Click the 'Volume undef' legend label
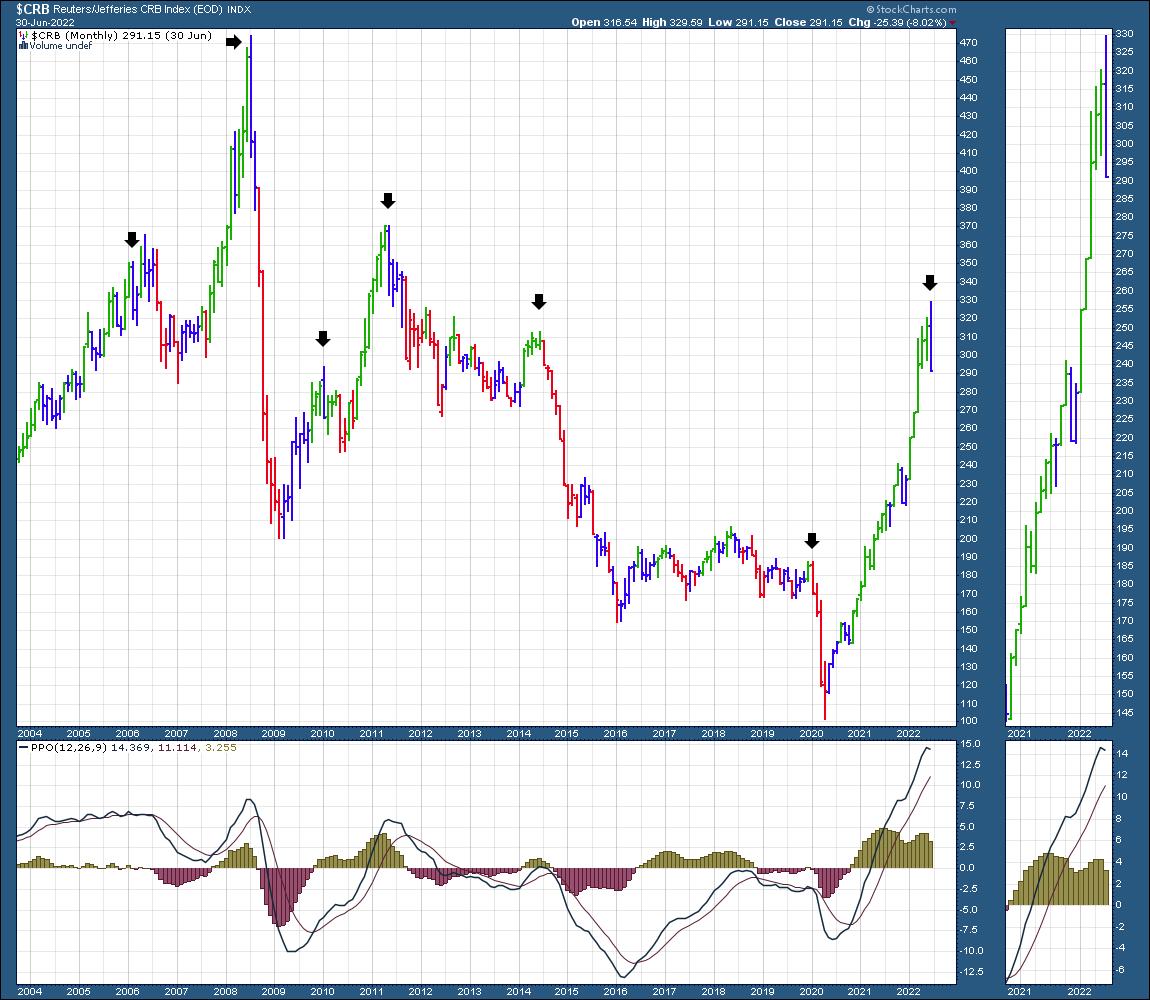The image size is (1150, 1000). (61, 45)
